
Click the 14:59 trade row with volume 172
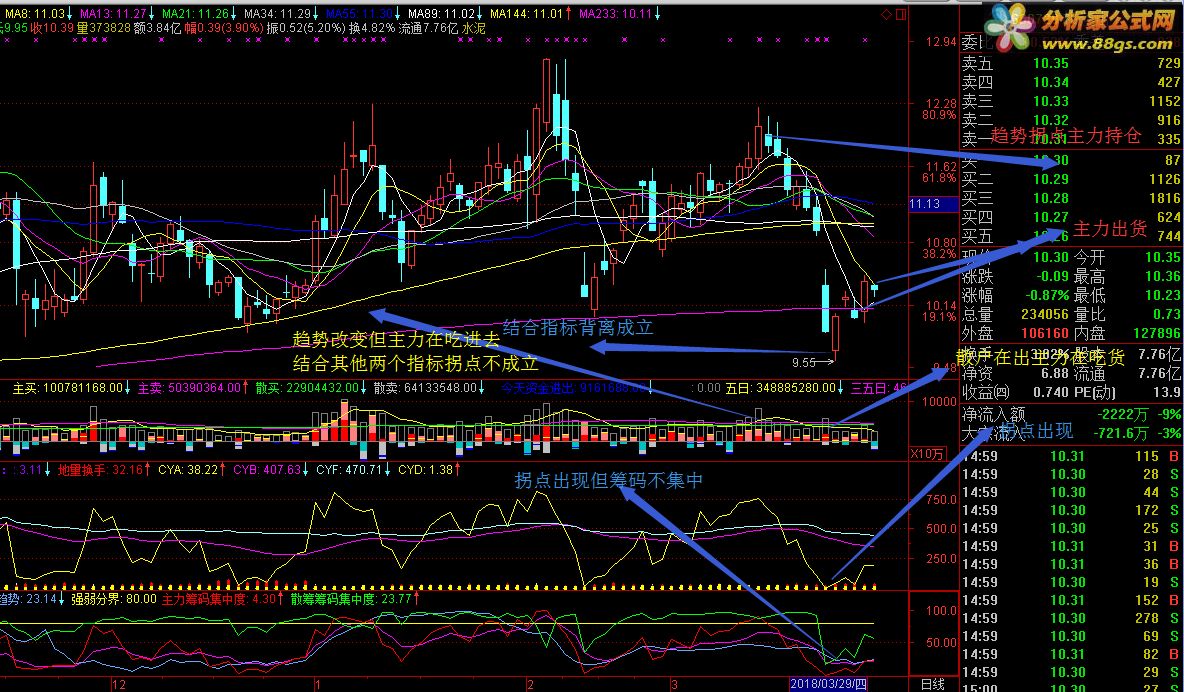pos(1071,510)
